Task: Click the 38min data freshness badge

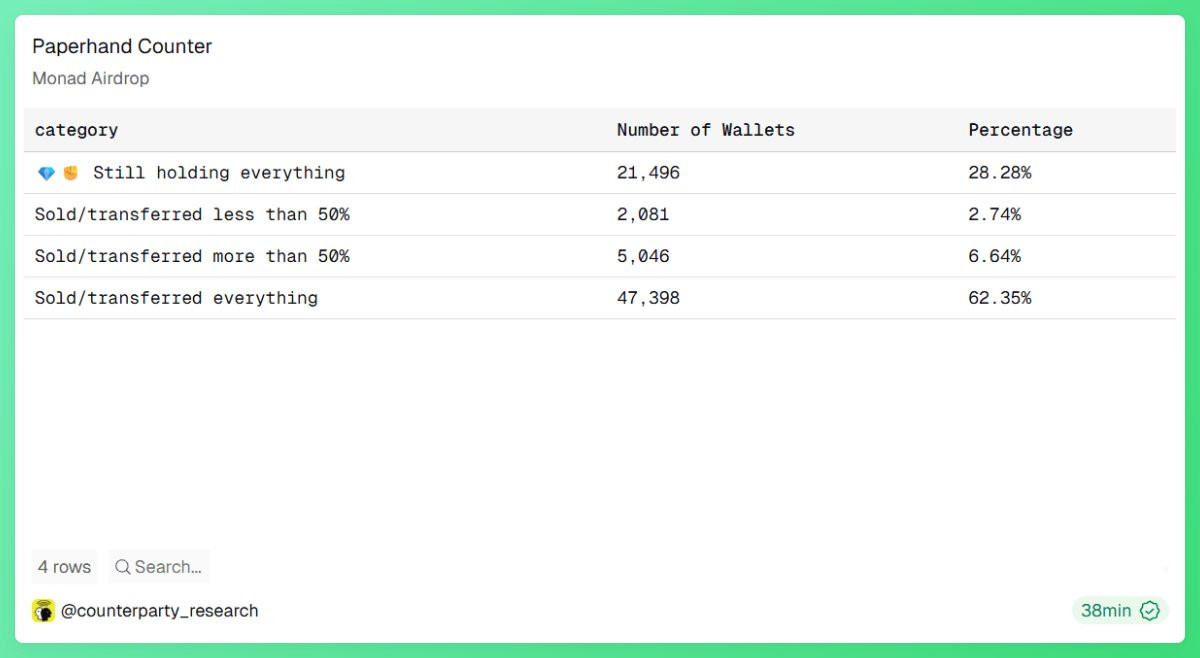Action: [1106, 611]
